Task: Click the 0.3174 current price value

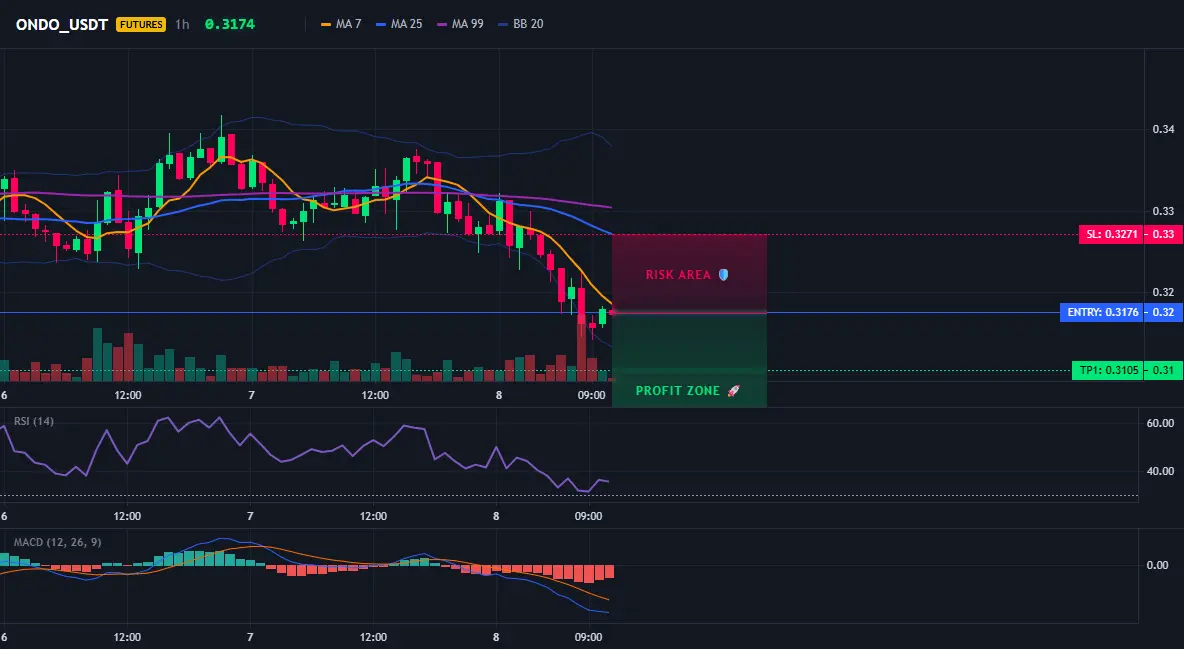Action: (x=230, y=24)
